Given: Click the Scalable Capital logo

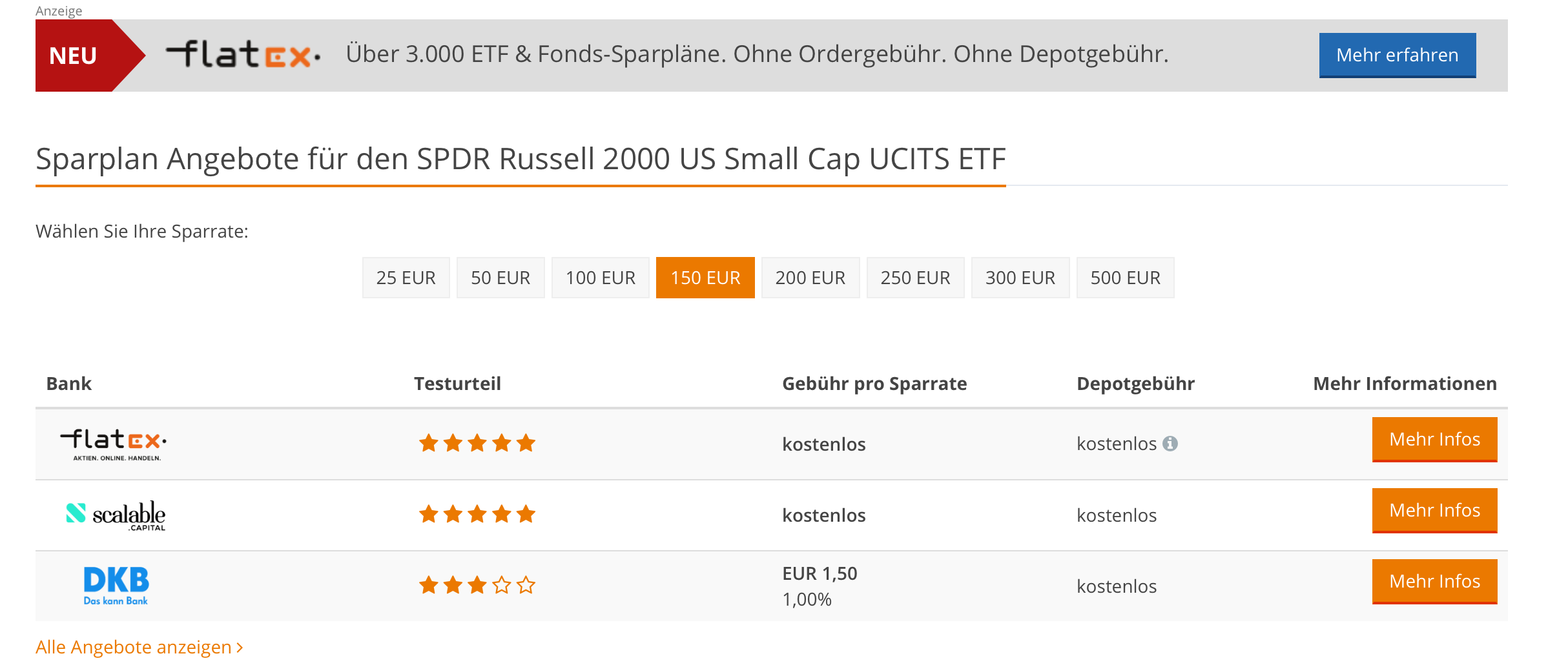Looking at the screenshot, I should pos(116,515).
